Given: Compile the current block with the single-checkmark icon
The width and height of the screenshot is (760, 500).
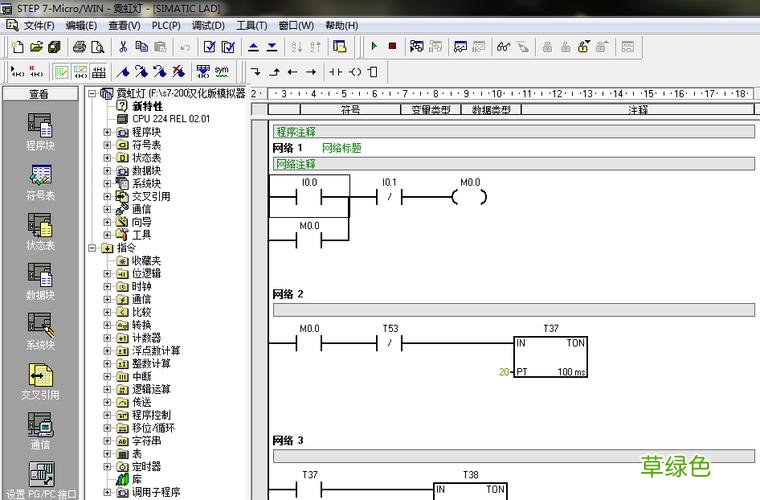Looking at the screenshot, I should [x=209, y=47].
